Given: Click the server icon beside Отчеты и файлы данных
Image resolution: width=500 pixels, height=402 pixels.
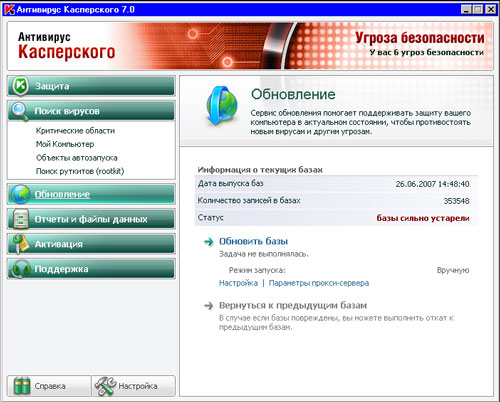Looking at the screenshot, I should click(x=21, y=219).
